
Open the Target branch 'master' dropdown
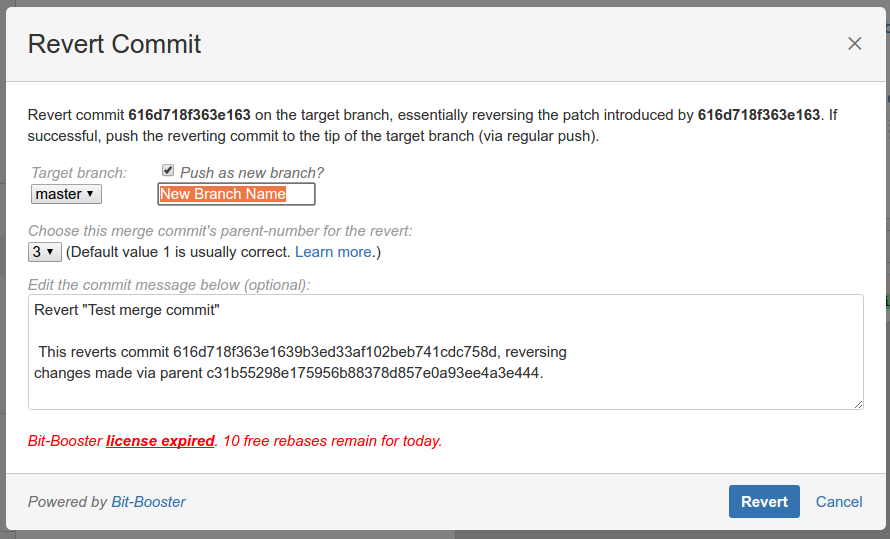point(66,194)
